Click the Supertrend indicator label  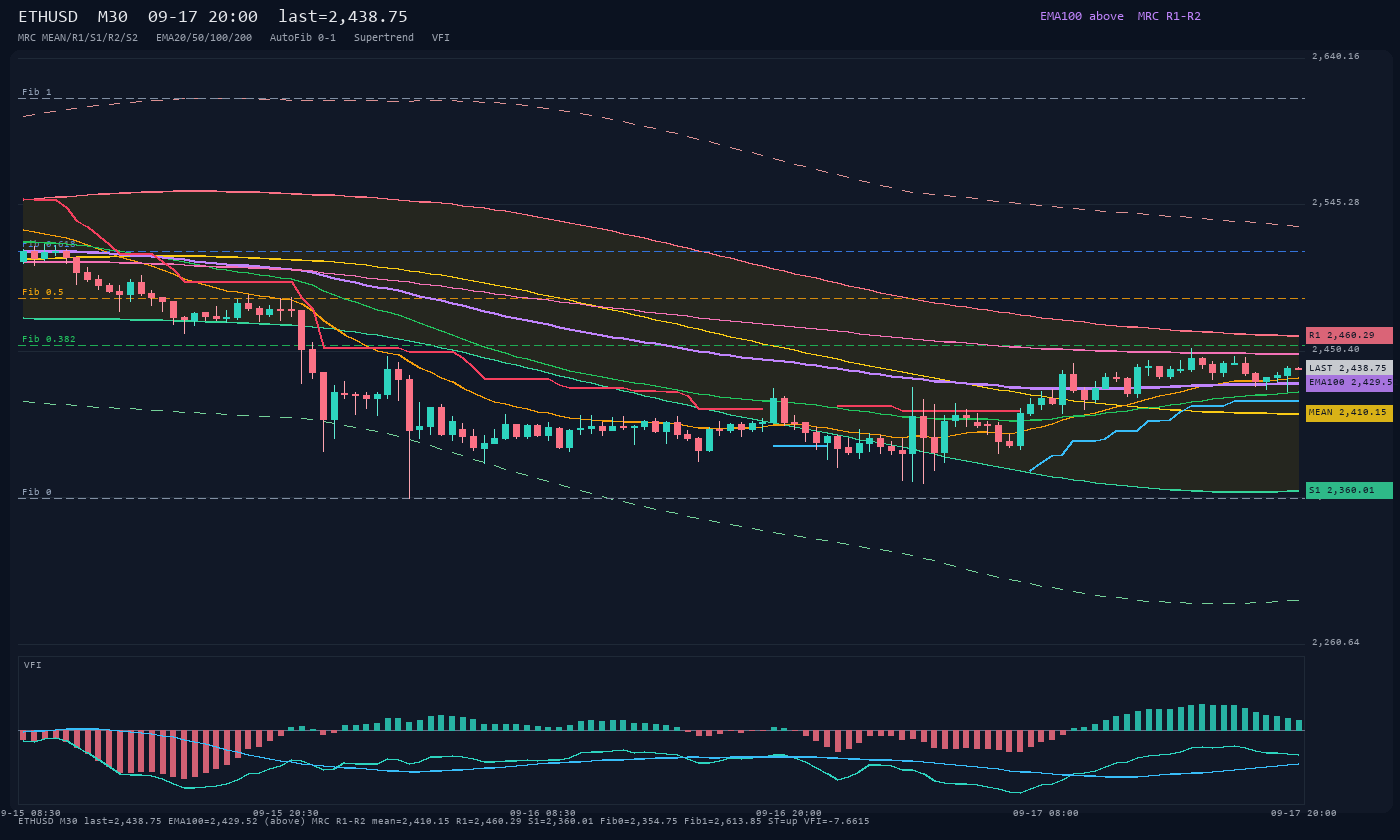(x=384, y=38)
